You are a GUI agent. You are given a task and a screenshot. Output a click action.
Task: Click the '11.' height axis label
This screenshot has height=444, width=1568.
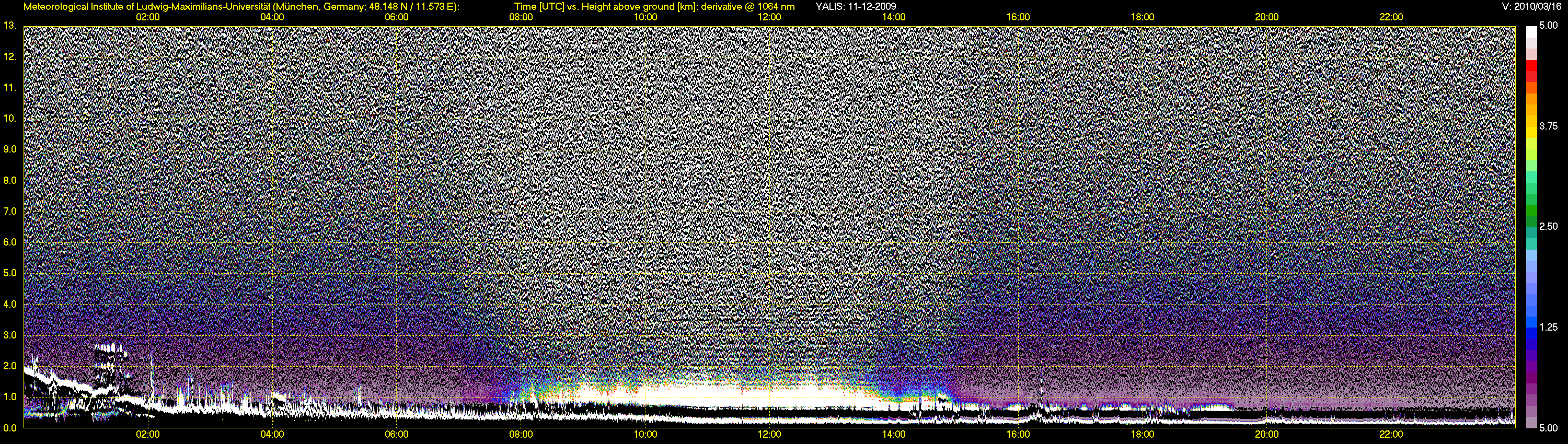coord(10,88)
